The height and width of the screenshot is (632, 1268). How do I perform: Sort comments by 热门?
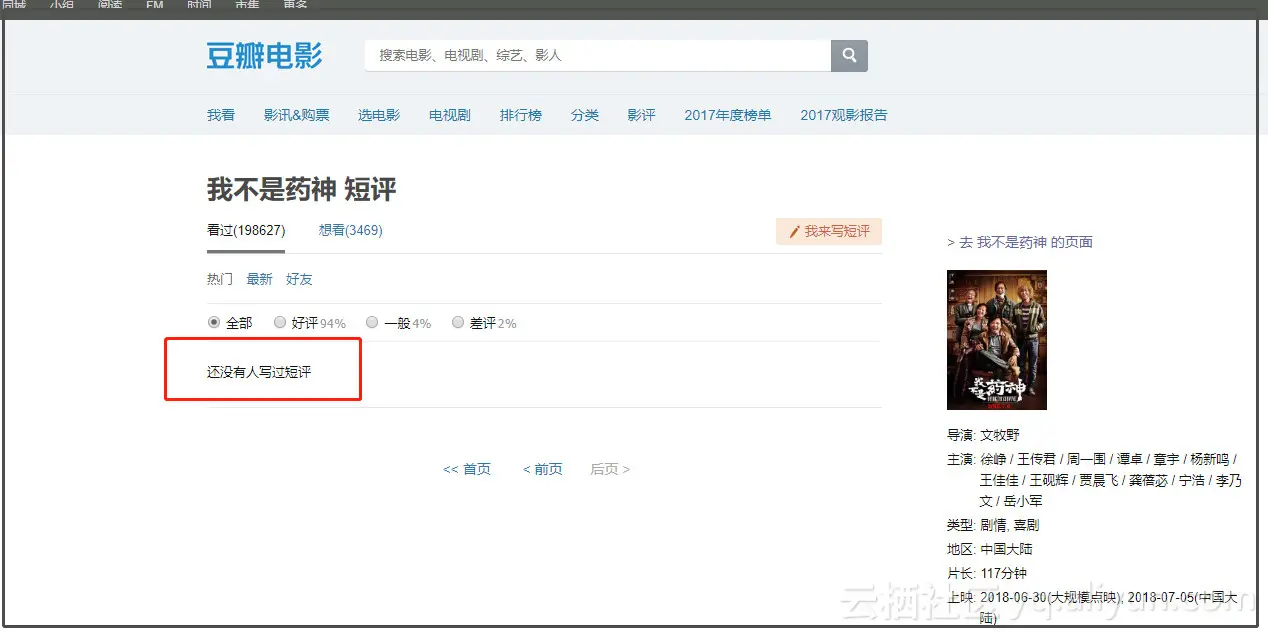220,279
